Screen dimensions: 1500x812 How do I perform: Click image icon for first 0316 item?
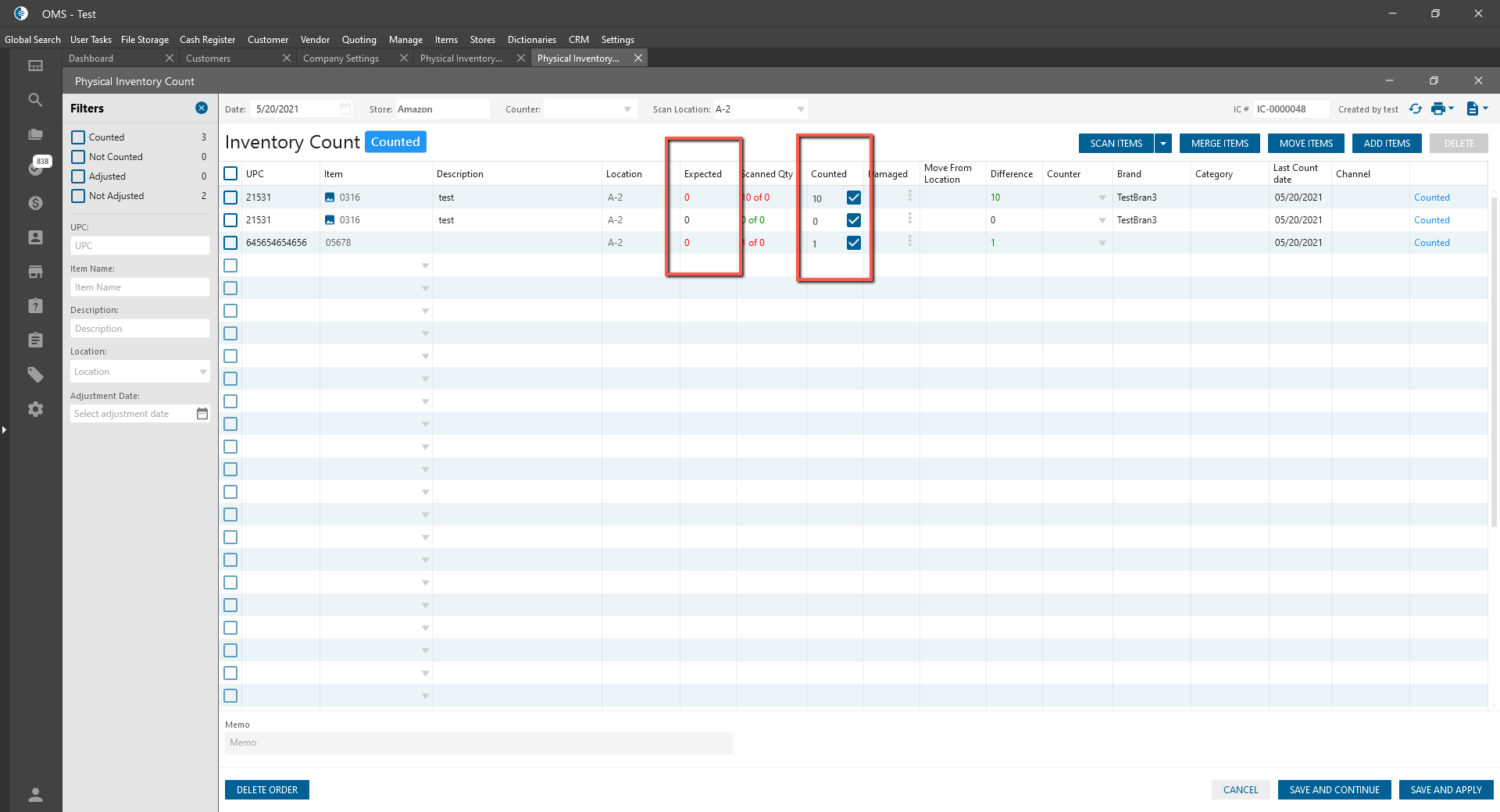tap(330, 198)
